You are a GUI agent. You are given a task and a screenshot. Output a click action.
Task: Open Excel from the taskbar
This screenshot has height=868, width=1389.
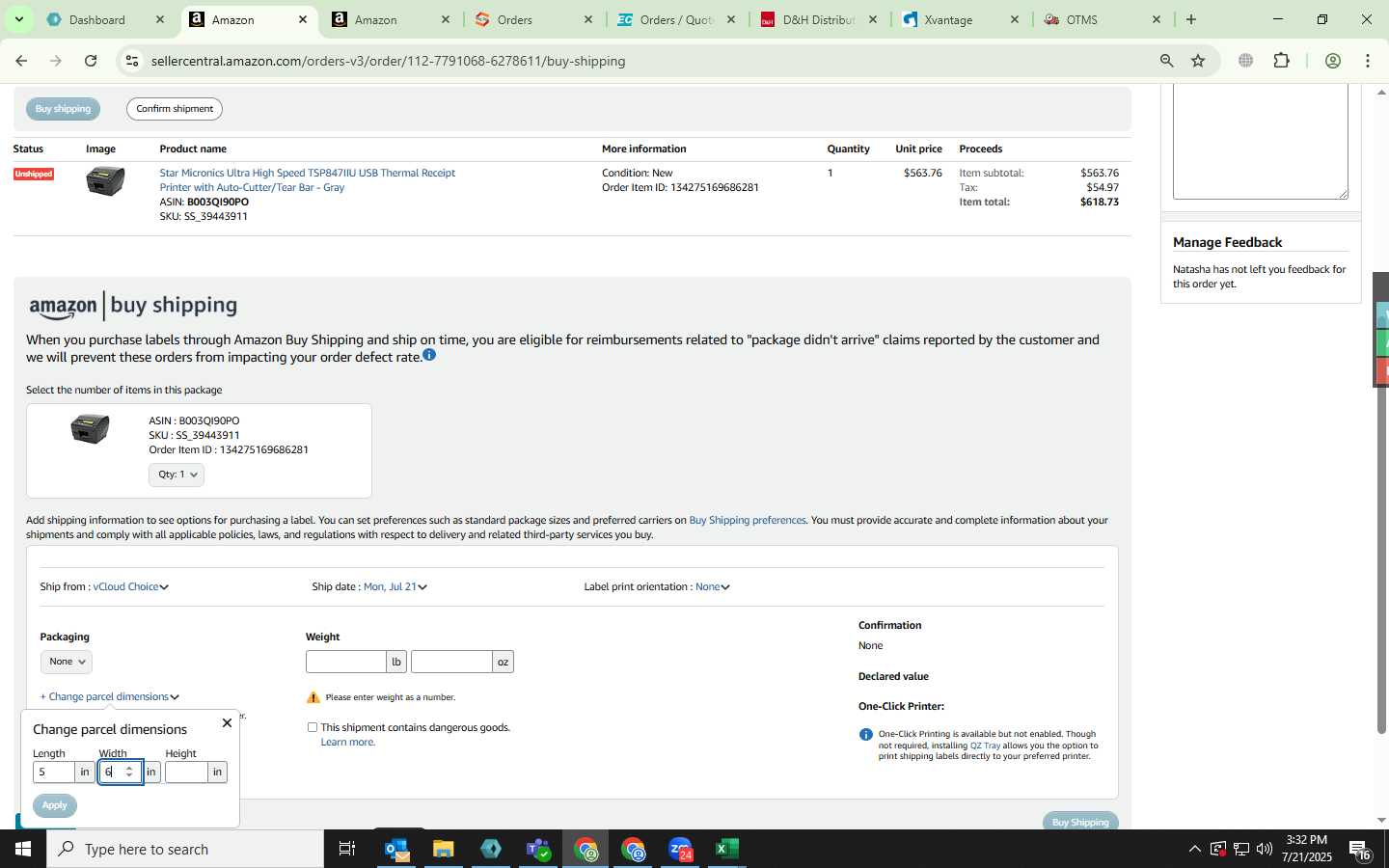727,849
